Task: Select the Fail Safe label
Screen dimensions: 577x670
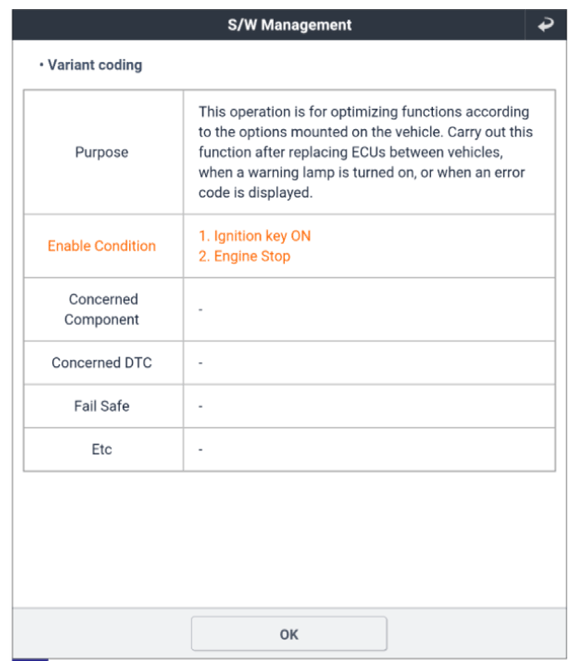Action: tap(102, 406)
